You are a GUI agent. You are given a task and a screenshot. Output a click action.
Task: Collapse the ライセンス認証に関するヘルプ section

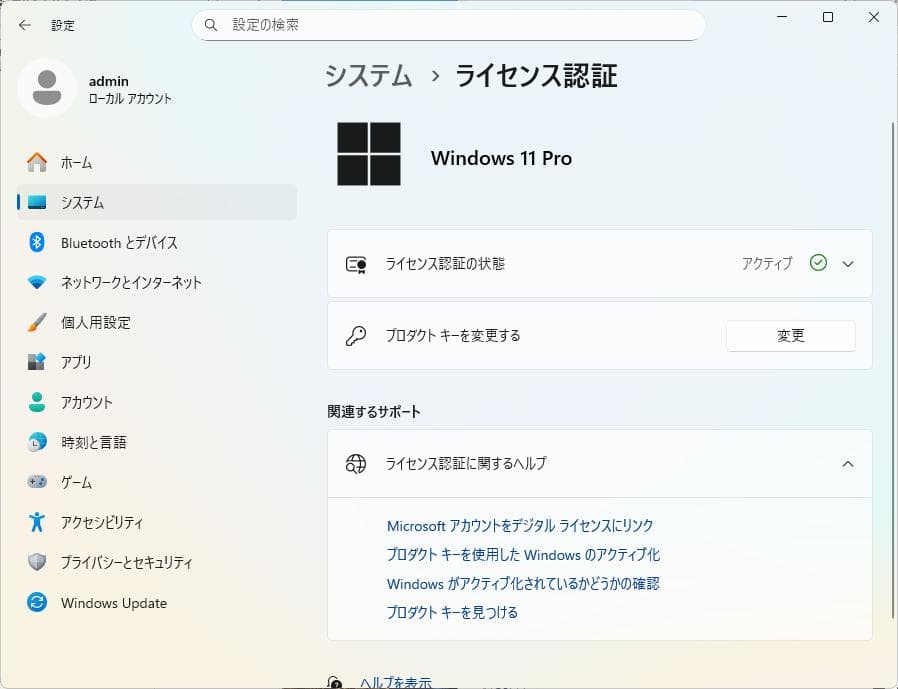(x=848, y=464)
